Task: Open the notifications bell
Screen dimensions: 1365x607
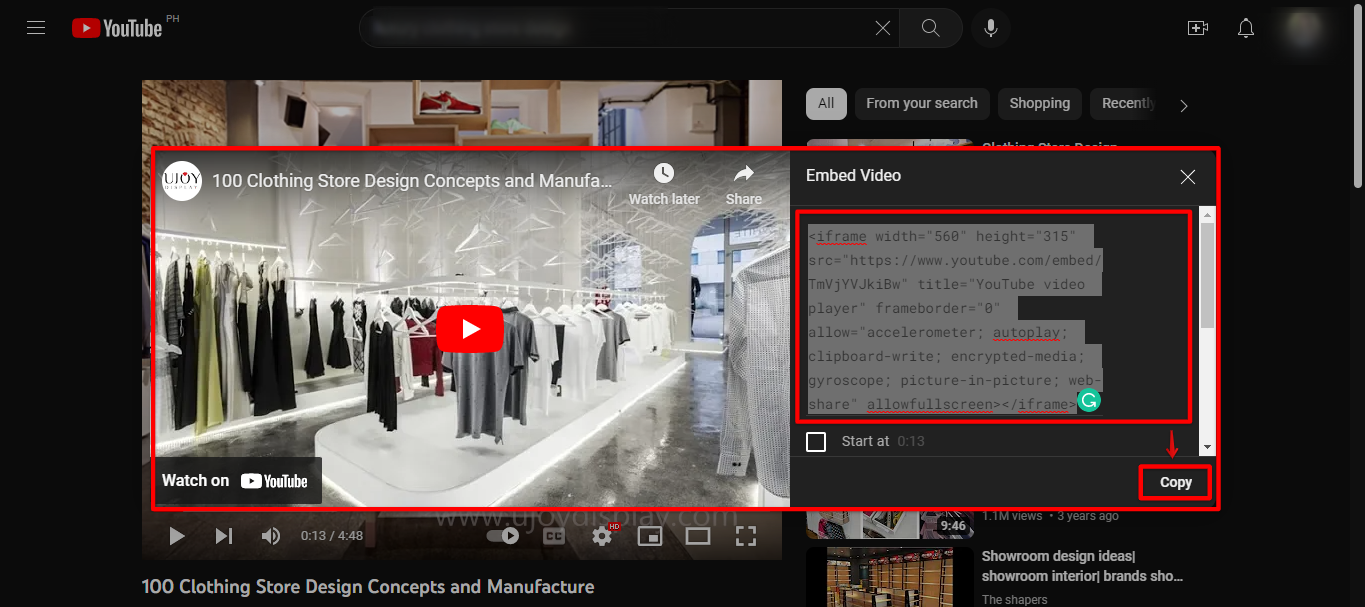Action: point(1245,28)
